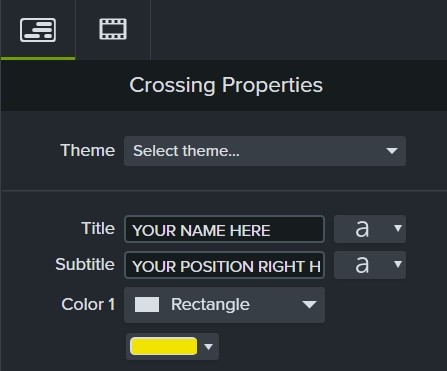
Task: Click the Title text field
Action: pos(224,229)
